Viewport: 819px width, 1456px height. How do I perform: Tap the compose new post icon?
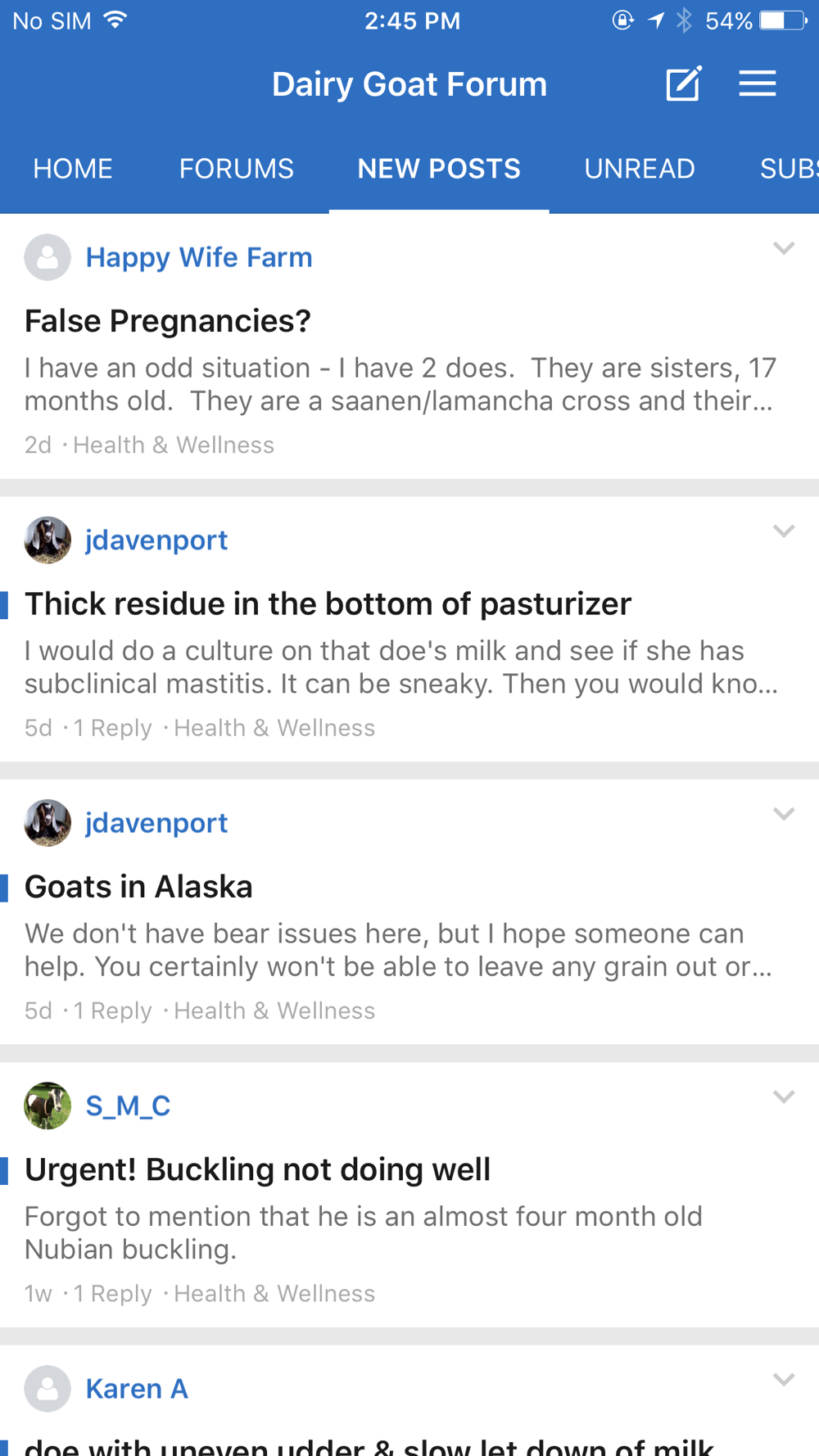pyautogui.click(x=683, y=84)
